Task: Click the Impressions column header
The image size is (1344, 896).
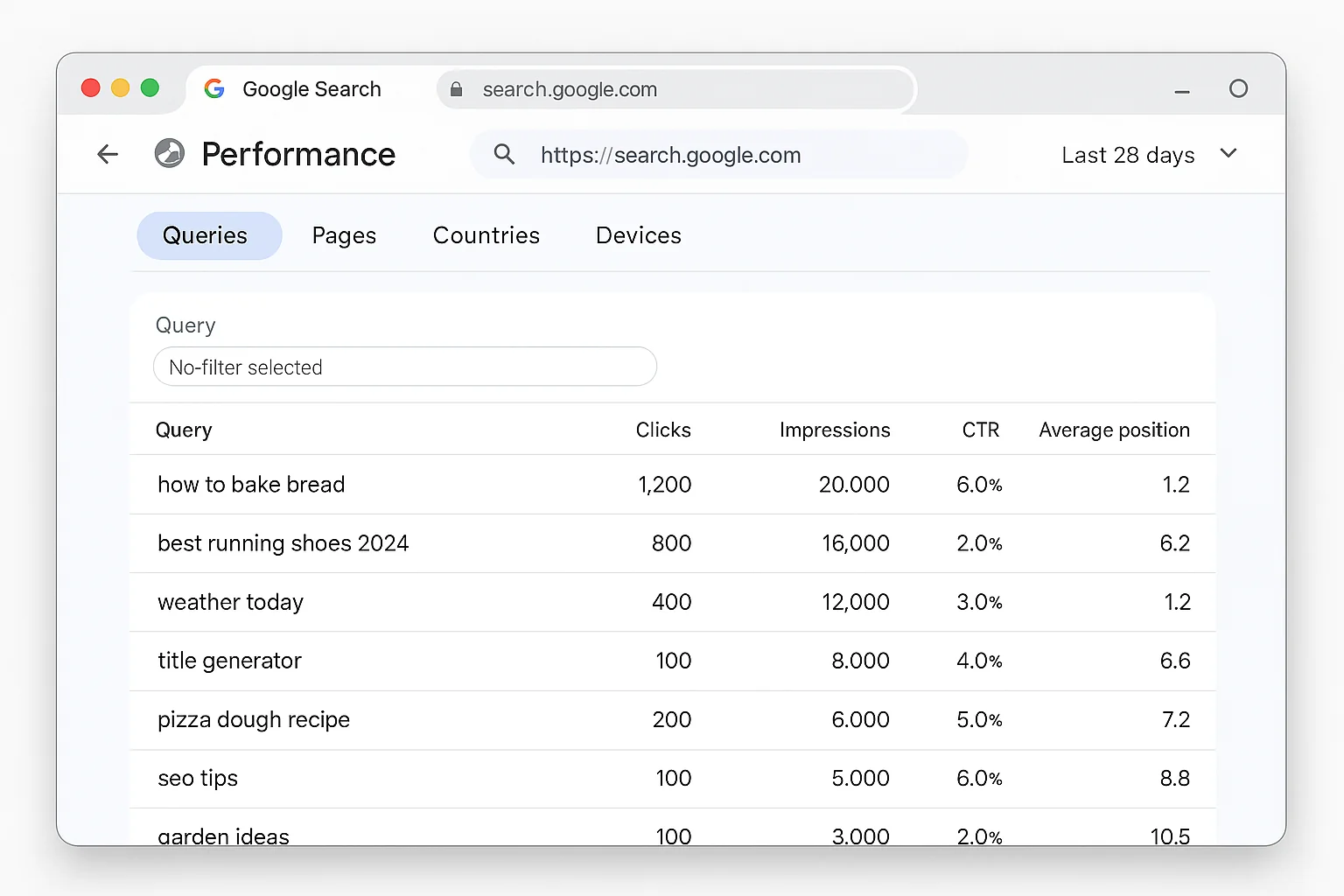Action: click(x=834, y=430)
